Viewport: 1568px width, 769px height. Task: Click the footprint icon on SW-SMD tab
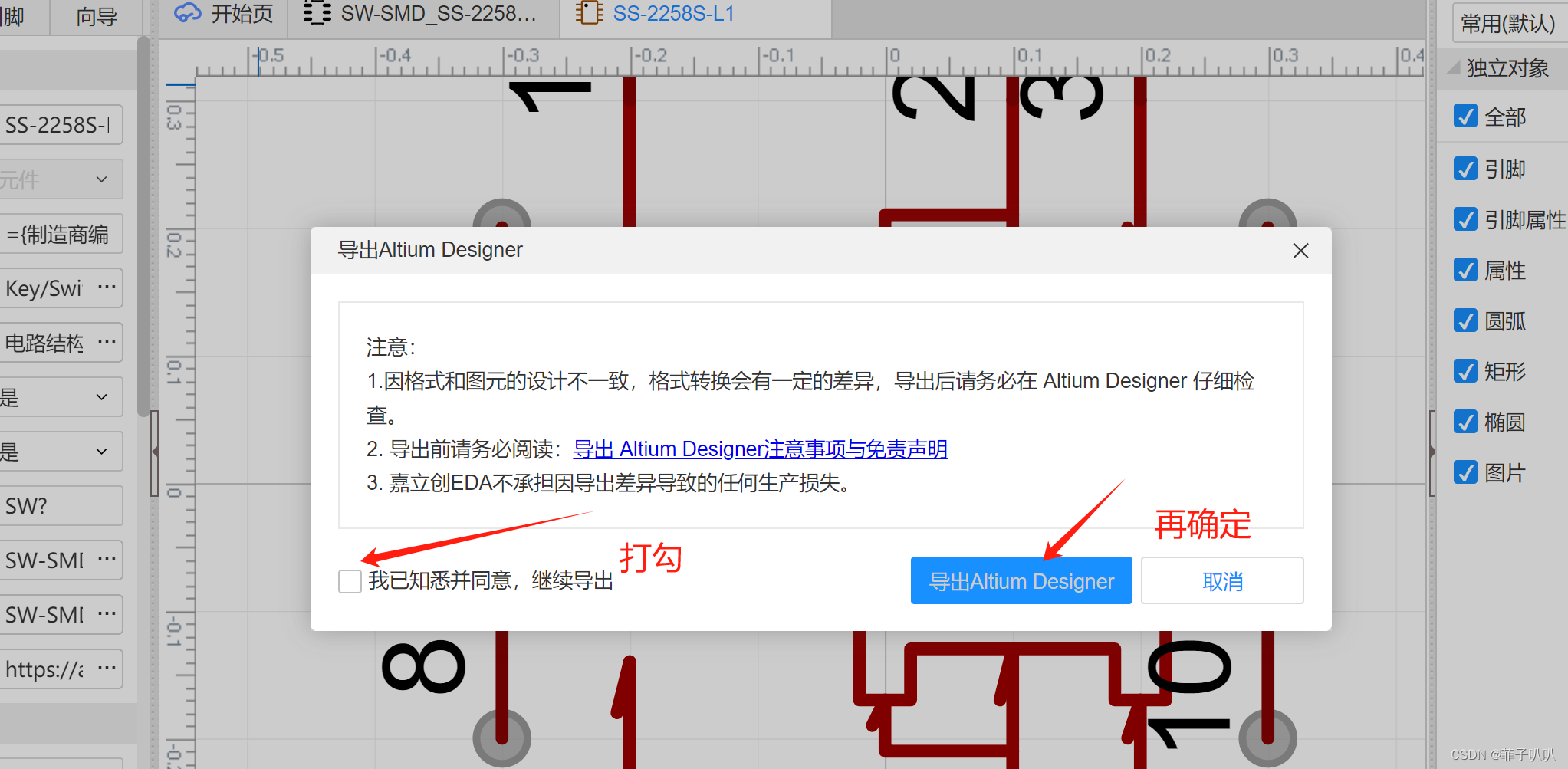[x=317, y=13]
